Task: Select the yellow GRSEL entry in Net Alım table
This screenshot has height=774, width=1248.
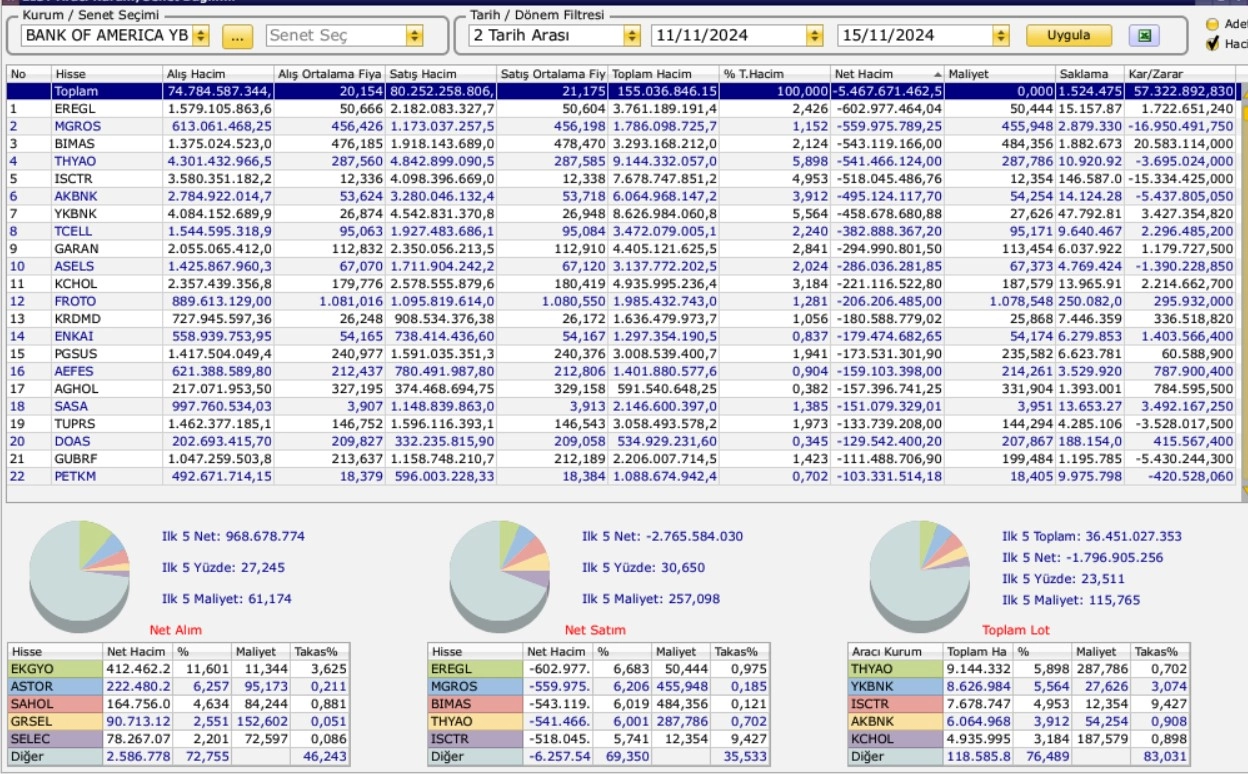Action: coord(179,721)
